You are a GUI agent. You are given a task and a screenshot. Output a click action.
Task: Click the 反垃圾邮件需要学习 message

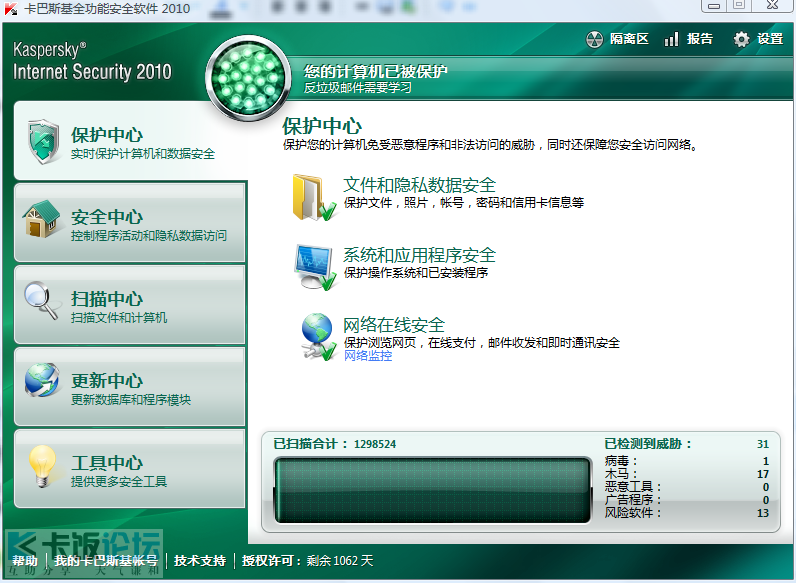tap(357, 88)
